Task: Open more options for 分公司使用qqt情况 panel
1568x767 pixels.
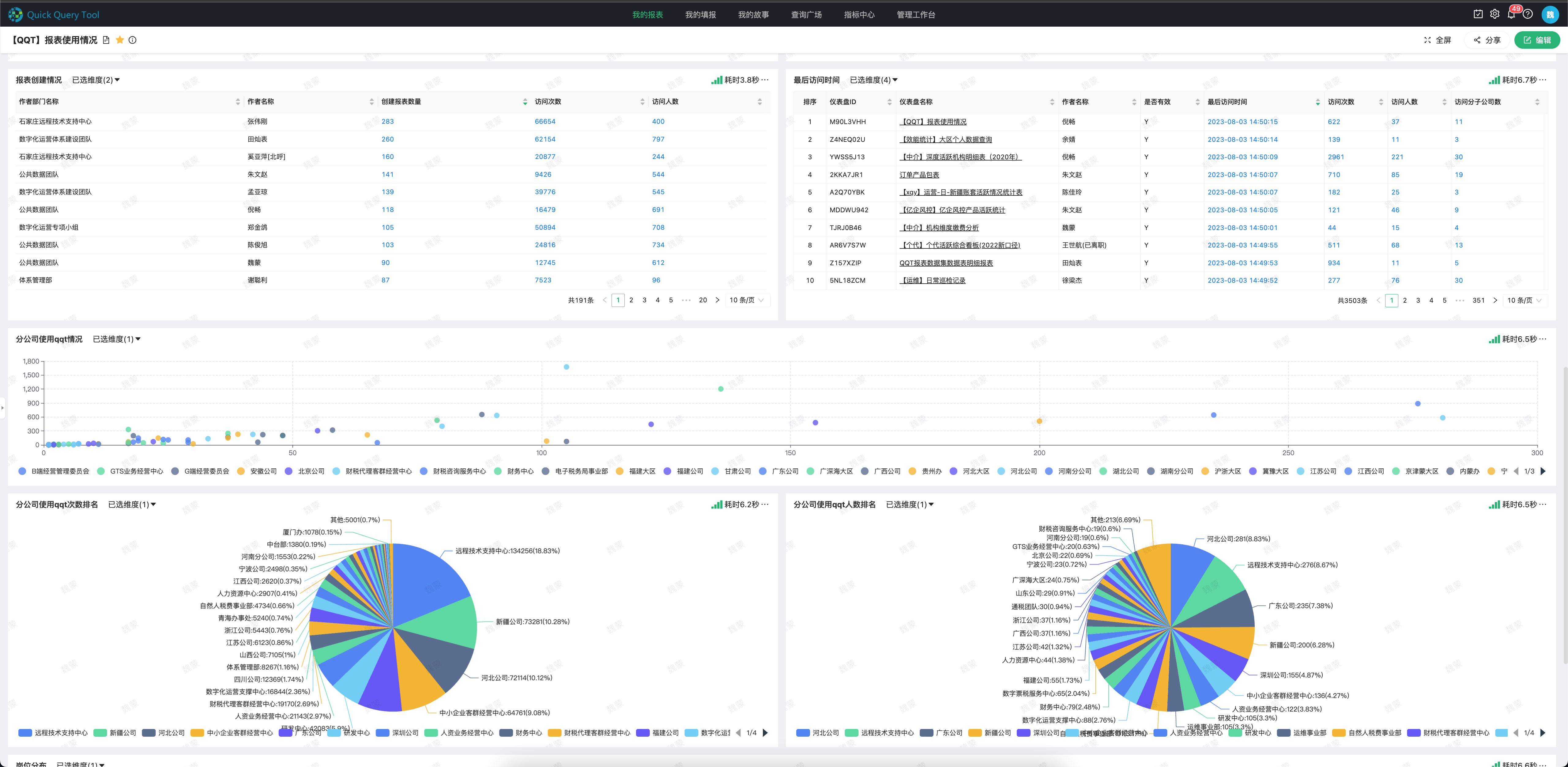Action: [x=1543, y=339]
